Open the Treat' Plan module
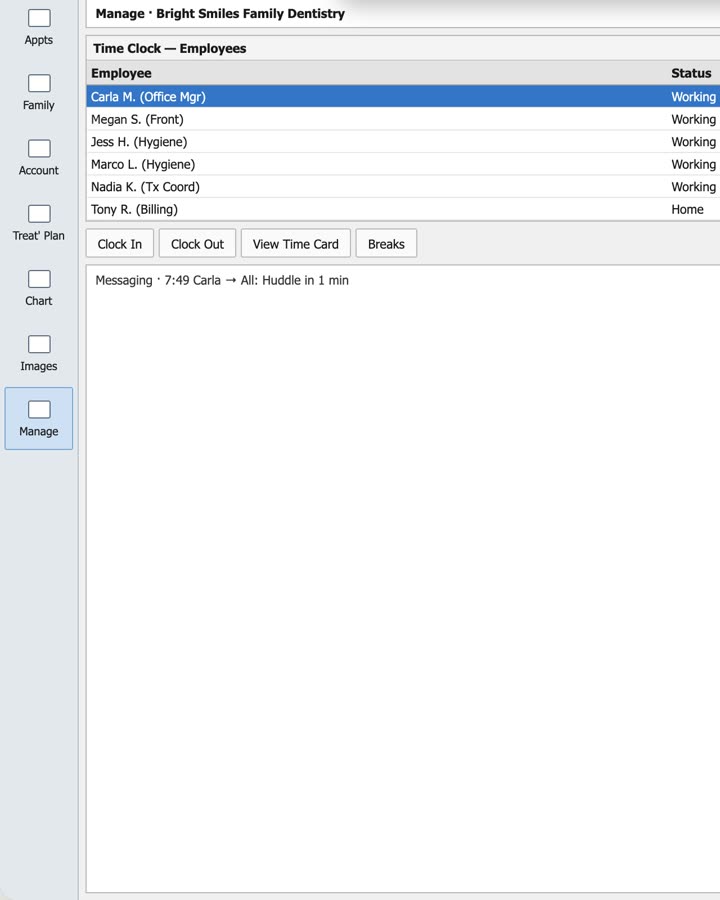 pyautogui.click(x=38, y=223)
